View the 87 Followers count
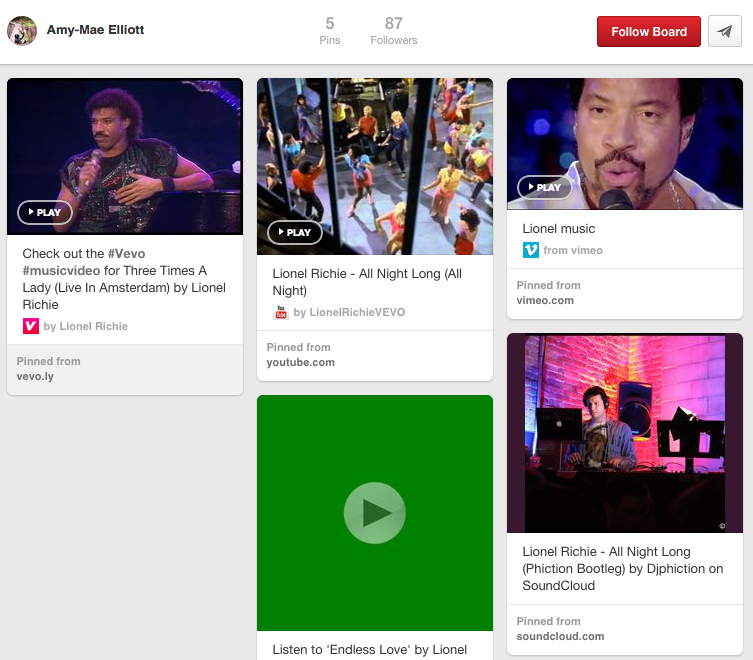753x660 pixels. tap(393, 31)
